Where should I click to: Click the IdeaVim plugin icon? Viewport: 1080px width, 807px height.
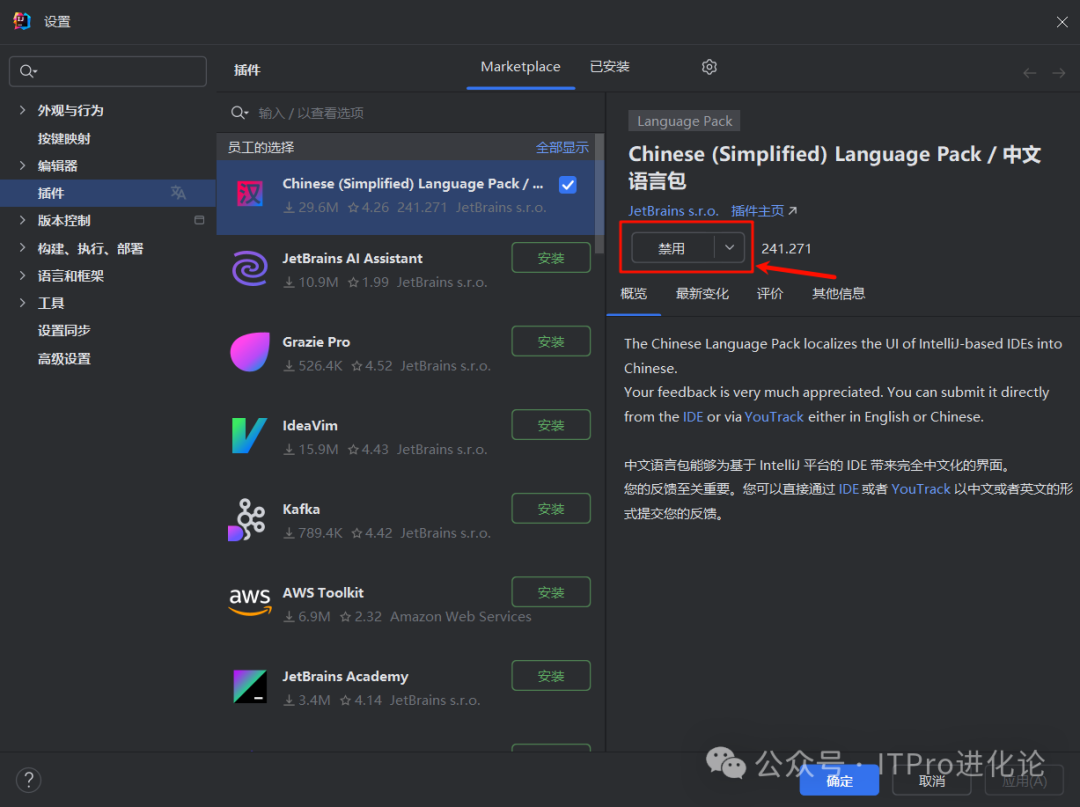(x=249, y=436)
